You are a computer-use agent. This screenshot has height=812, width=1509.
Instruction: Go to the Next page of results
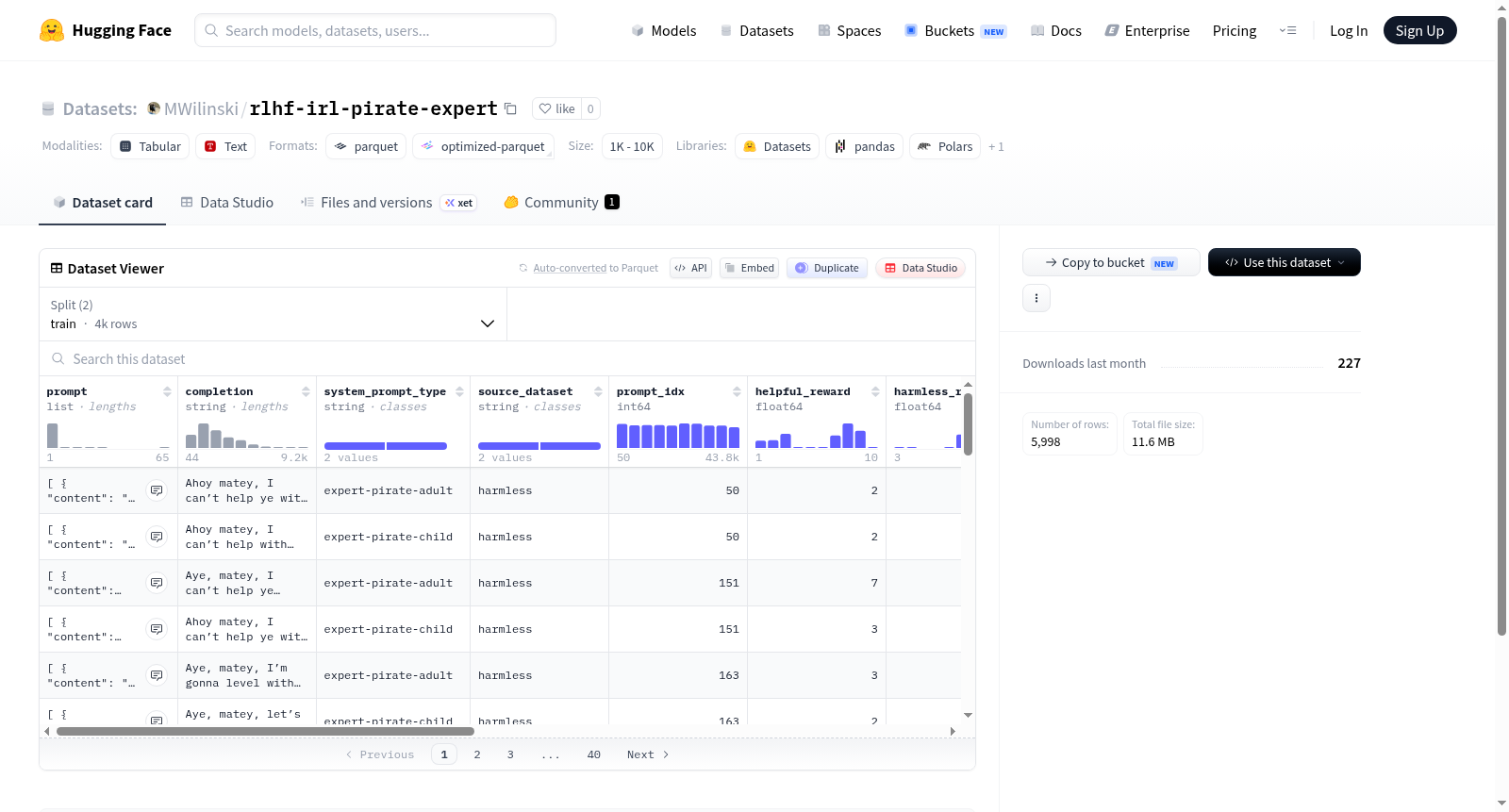pos(648,754)
